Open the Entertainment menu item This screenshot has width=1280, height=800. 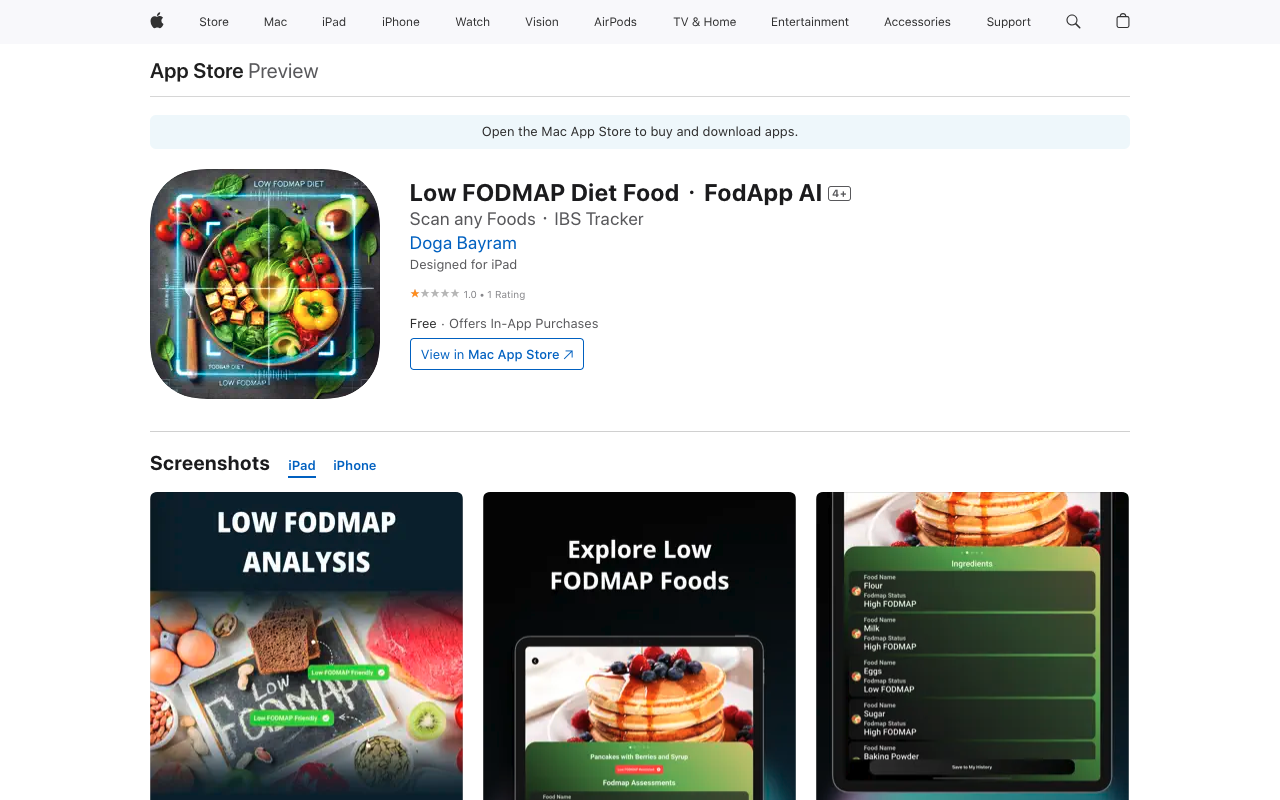tap(810, 22)
